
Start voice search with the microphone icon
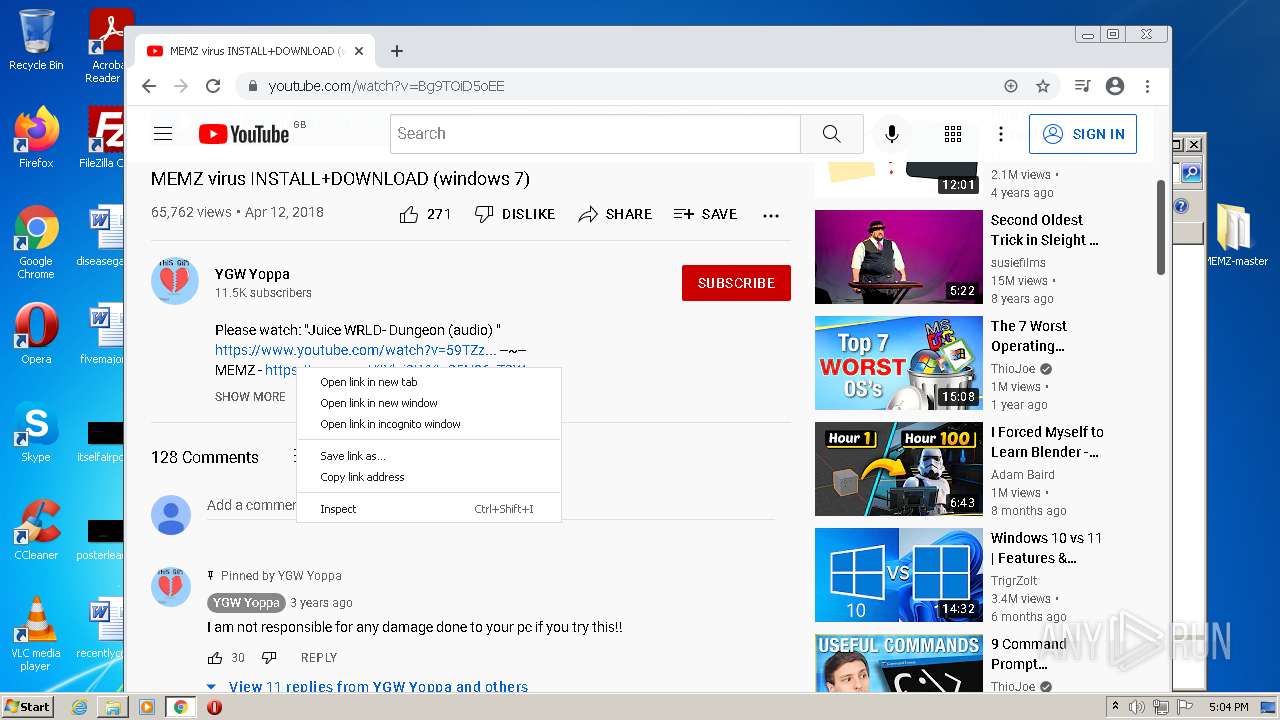pyautogui.click(x=892, y=134)
